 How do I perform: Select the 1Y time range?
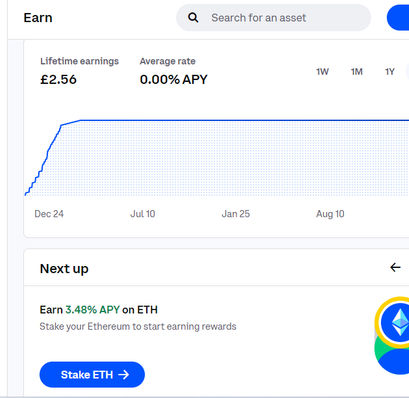click(x=390, y=72)
